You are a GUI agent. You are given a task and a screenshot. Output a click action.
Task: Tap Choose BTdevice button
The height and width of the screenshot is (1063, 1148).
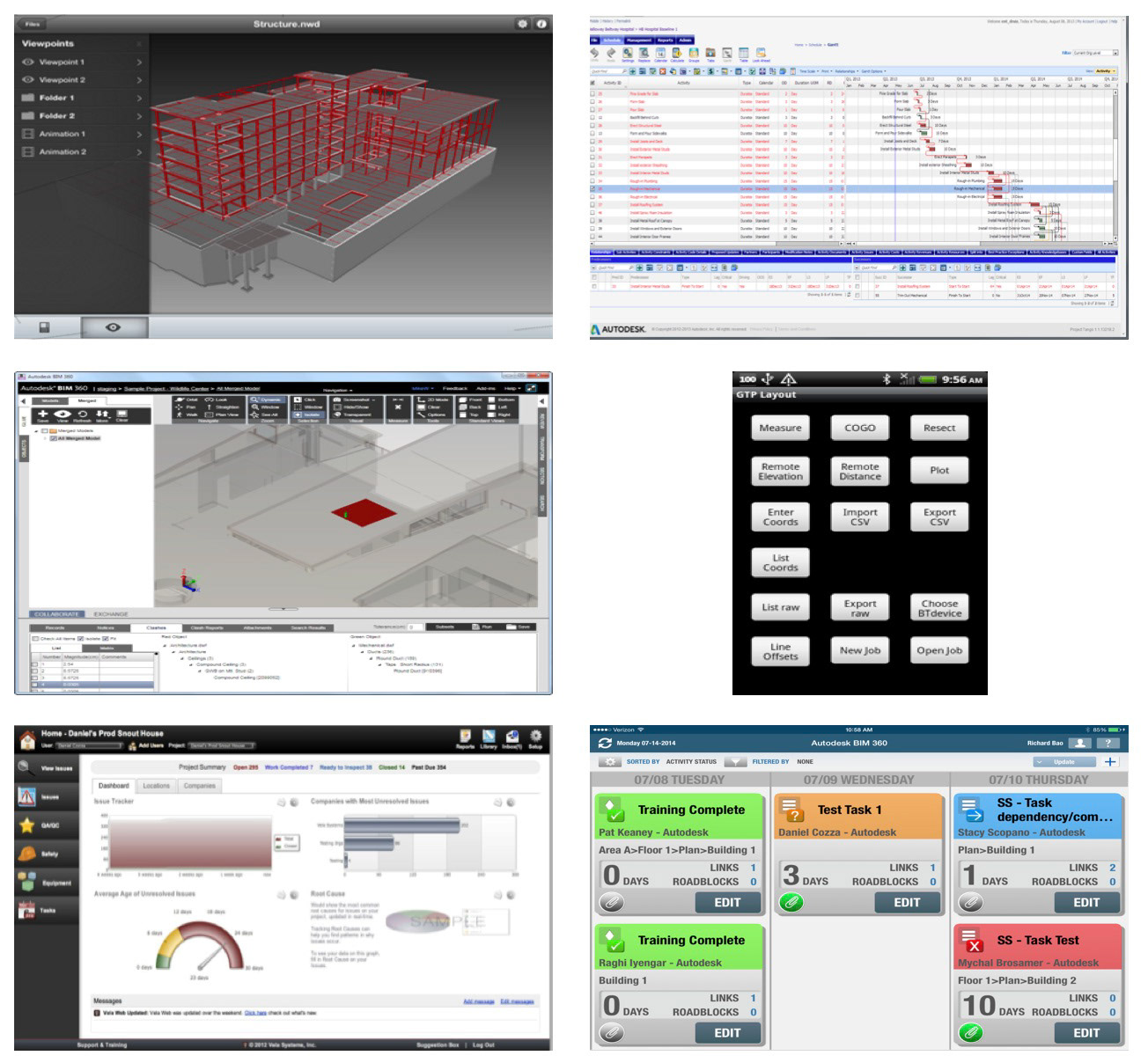point(939,608)
